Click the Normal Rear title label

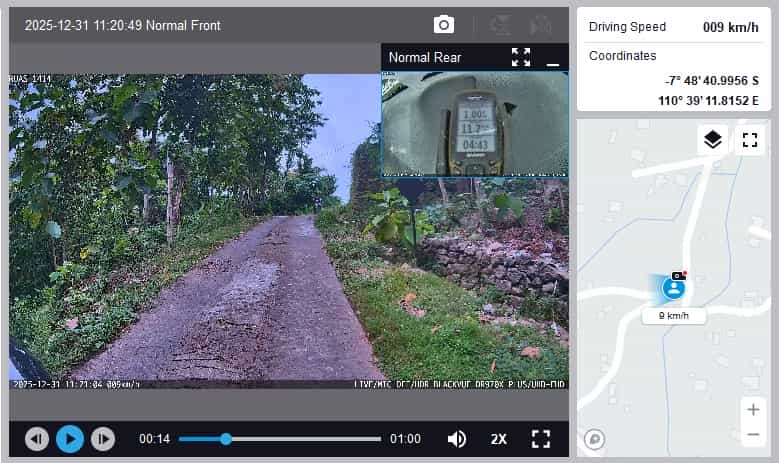[x=425, y=57]
